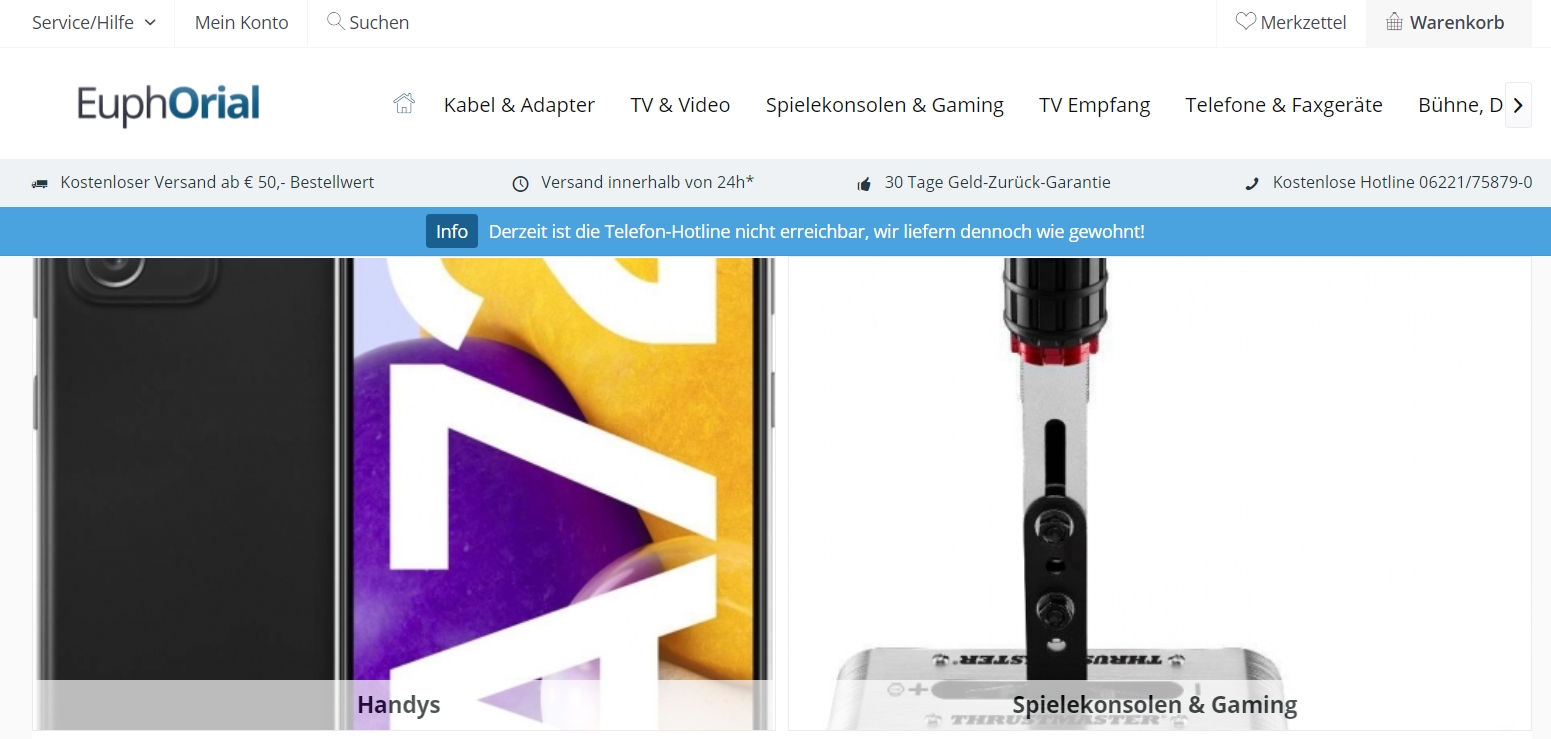Screen dimensions: 1551x739
Task: Click the blue Info badge
Action: (452, 231)
